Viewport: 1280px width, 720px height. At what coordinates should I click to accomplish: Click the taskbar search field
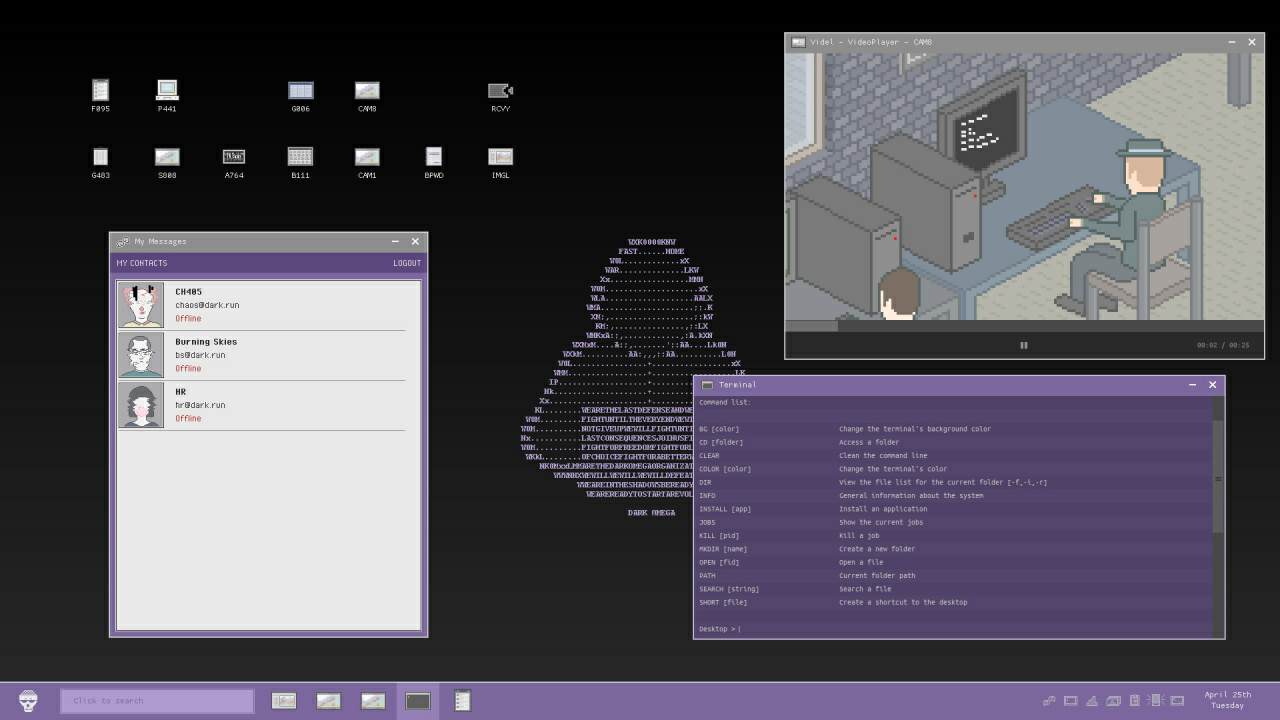(157, 700)
